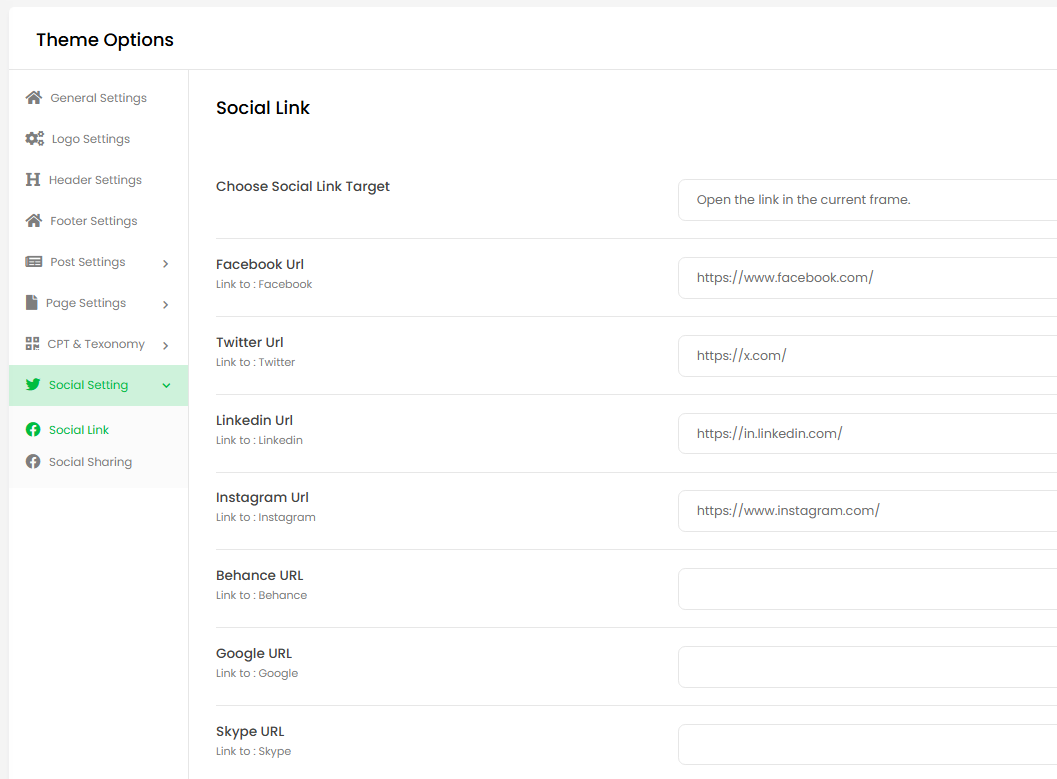The height and width of the screenshot is (779, 1057).
Task: Go to Header Settings in sidebar
Action: pyautogui.click(x=96, y=180)
